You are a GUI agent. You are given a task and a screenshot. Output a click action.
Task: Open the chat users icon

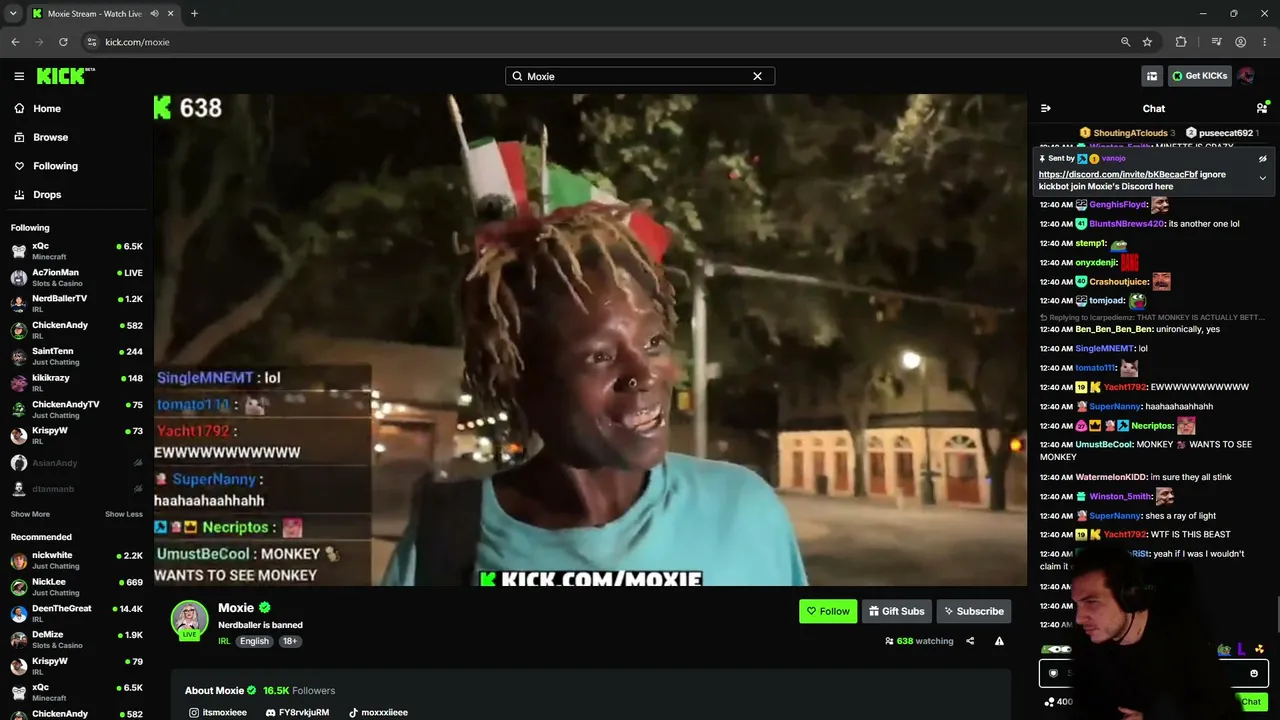1262,108
